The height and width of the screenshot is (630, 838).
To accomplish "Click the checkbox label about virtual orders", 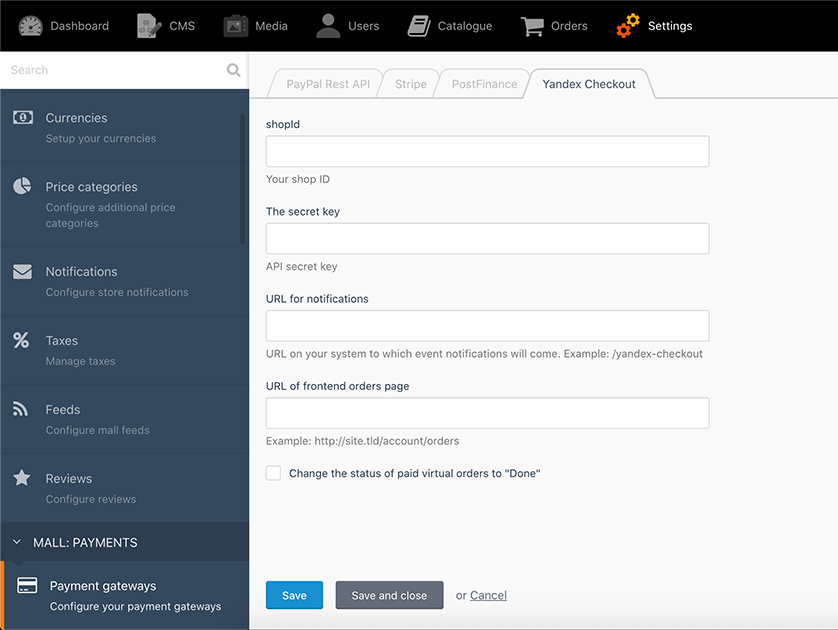I will click(x=414, y=473).
